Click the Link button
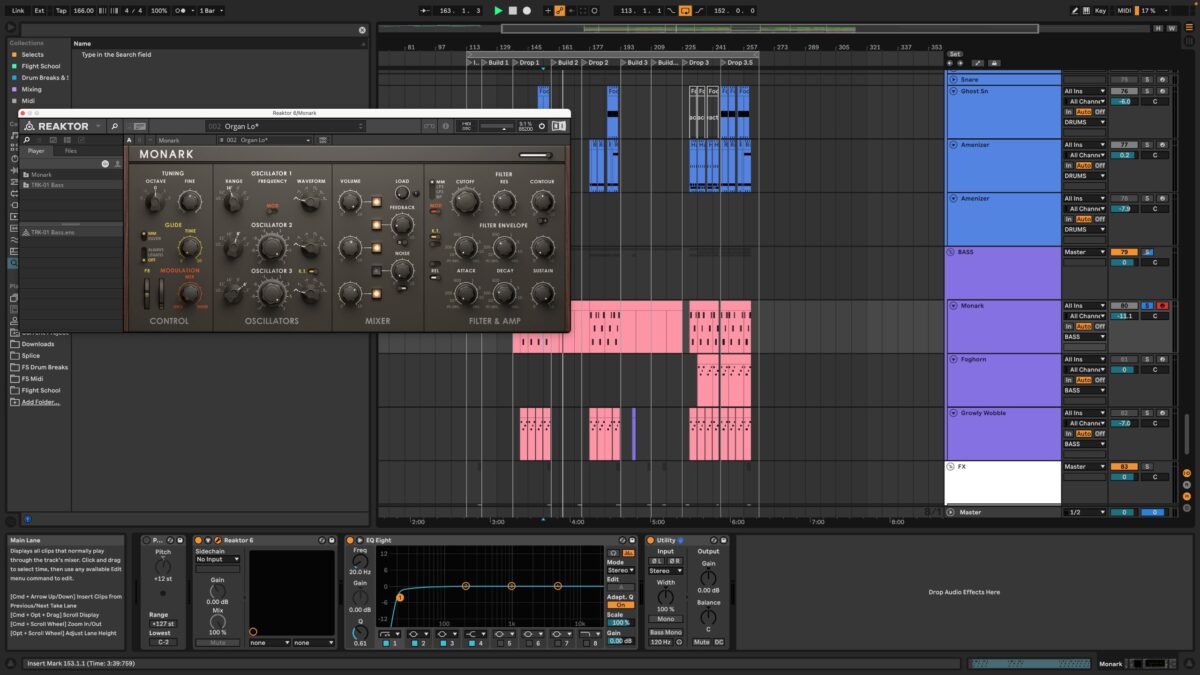The height and width of the screenshot is (675, 1200). [x=18, y=10]
